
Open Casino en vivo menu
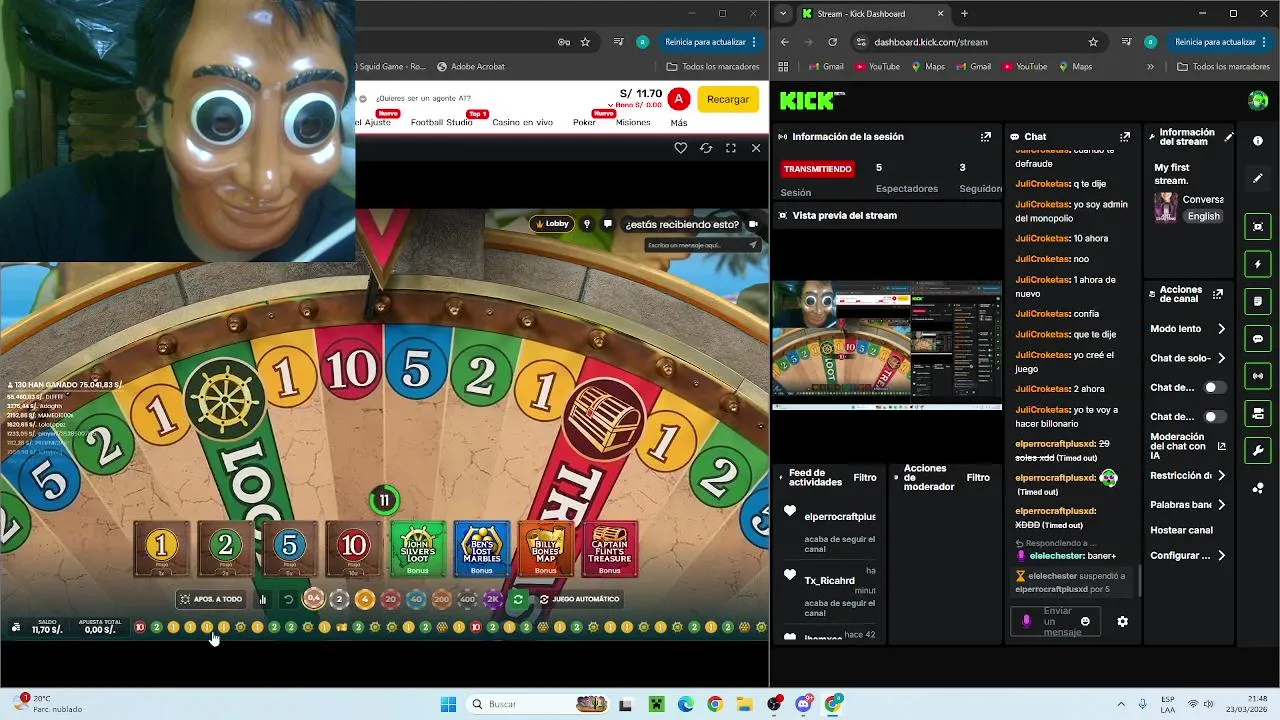(x=522, y=122)
